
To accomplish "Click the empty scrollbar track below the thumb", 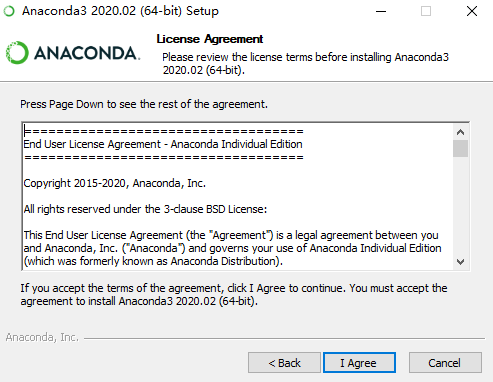I will [x=461, y=205].
